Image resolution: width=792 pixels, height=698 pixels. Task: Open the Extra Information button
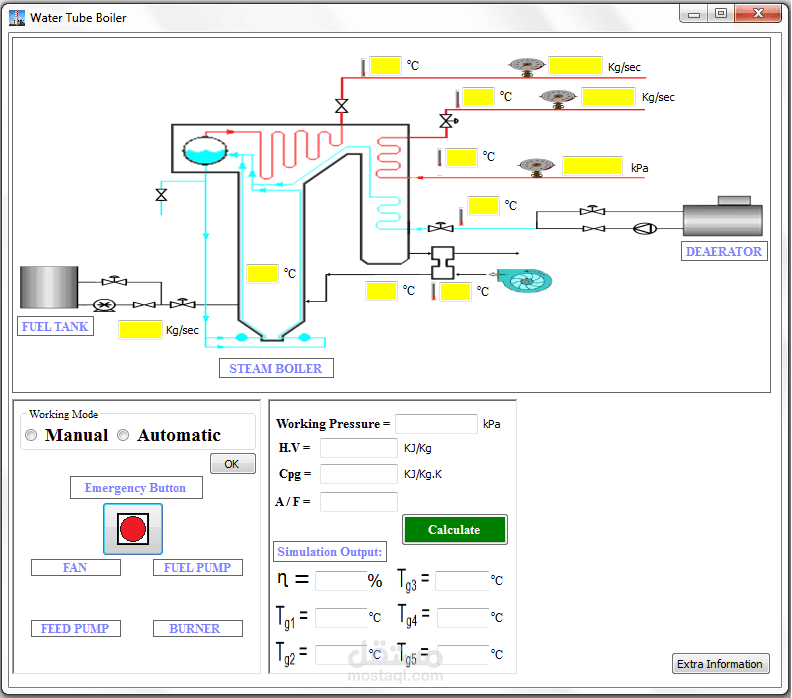720,664
